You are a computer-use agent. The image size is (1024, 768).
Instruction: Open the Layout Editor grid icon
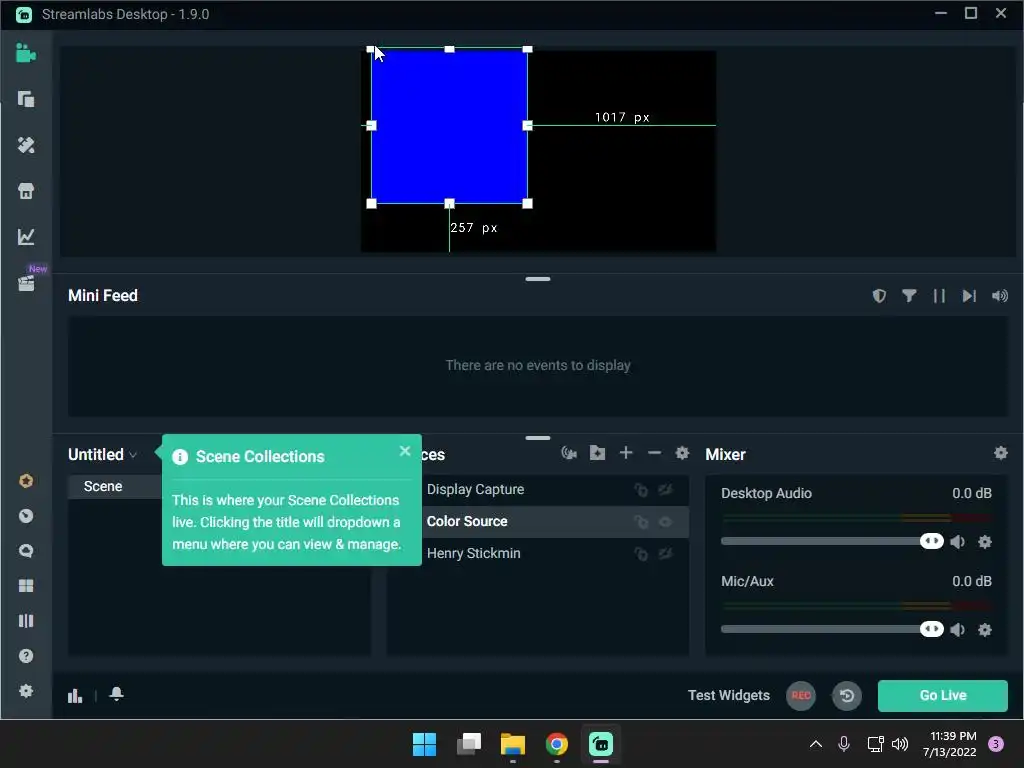pyautogui.click(x=25, y=586)
